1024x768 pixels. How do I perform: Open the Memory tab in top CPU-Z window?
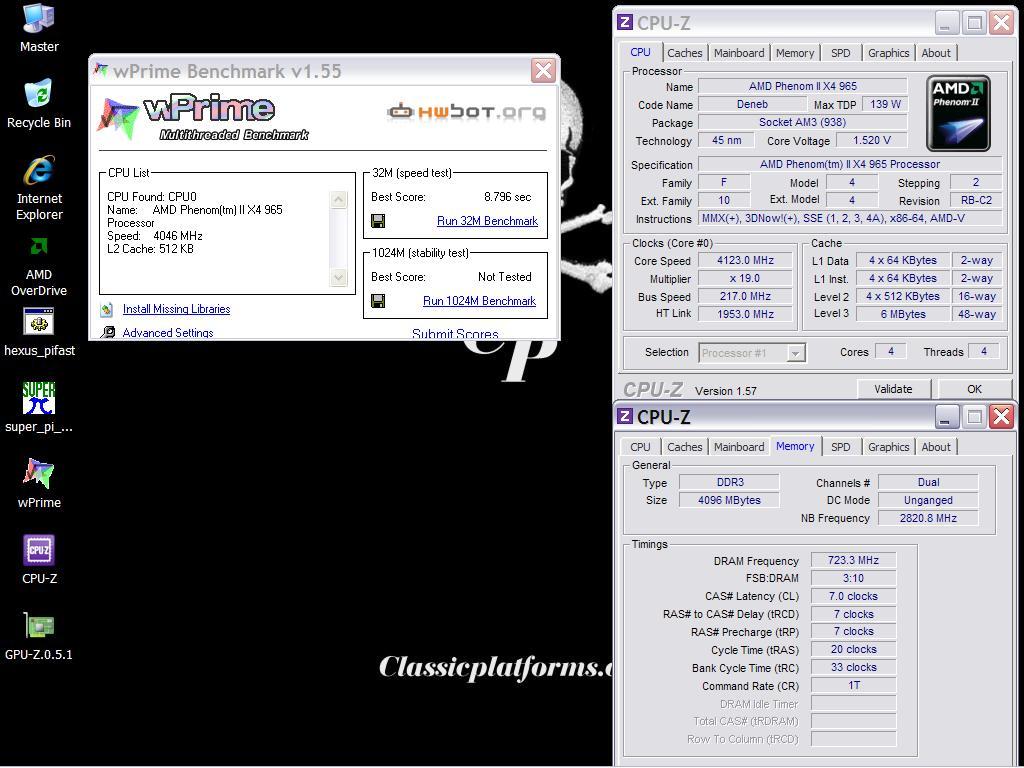pyautogui.click(x=795, y=53)
